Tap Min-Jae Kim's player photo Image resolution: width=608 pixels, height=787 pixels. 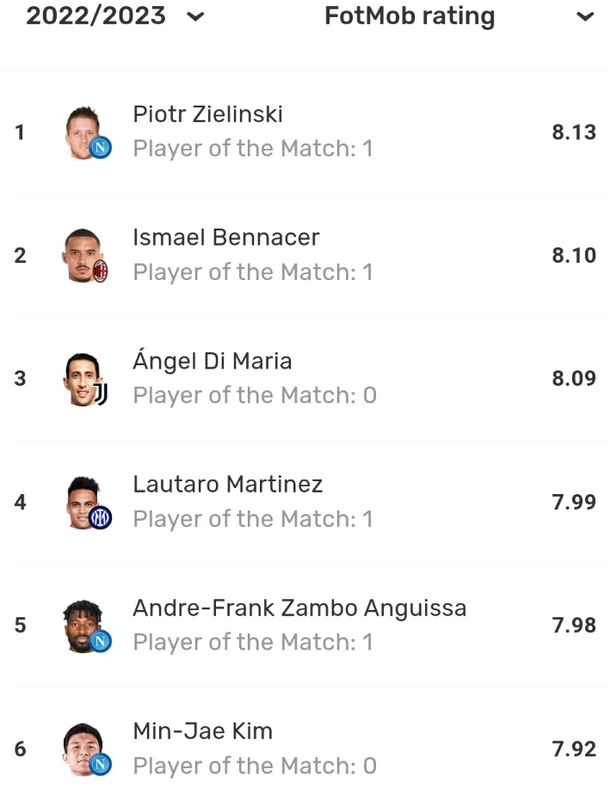[x=82, y=747]
